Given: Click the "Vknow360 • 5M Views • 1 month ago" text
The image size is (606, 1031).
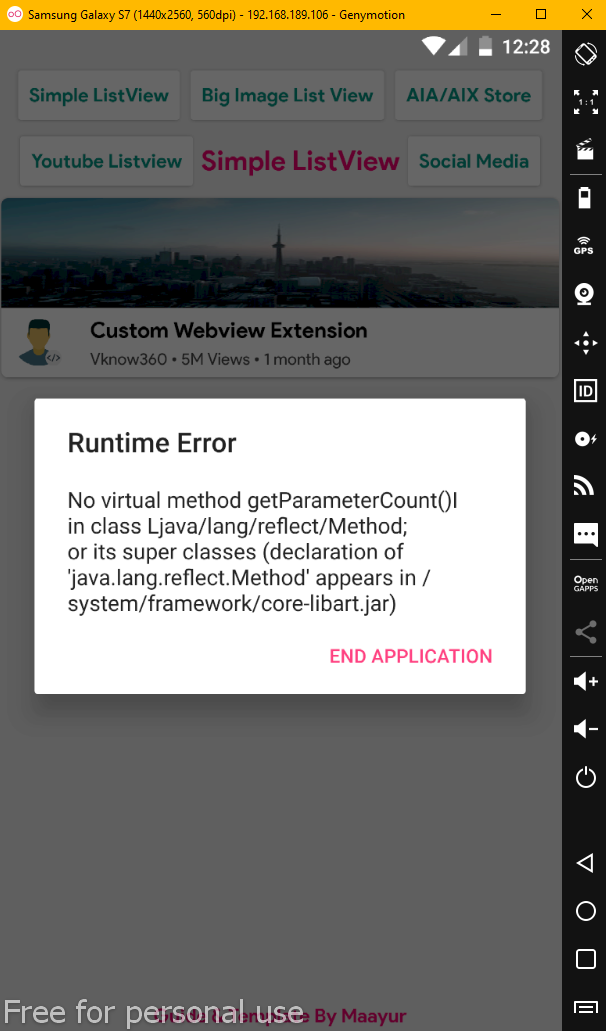Looking at the screenshot, I should point(220,360).
